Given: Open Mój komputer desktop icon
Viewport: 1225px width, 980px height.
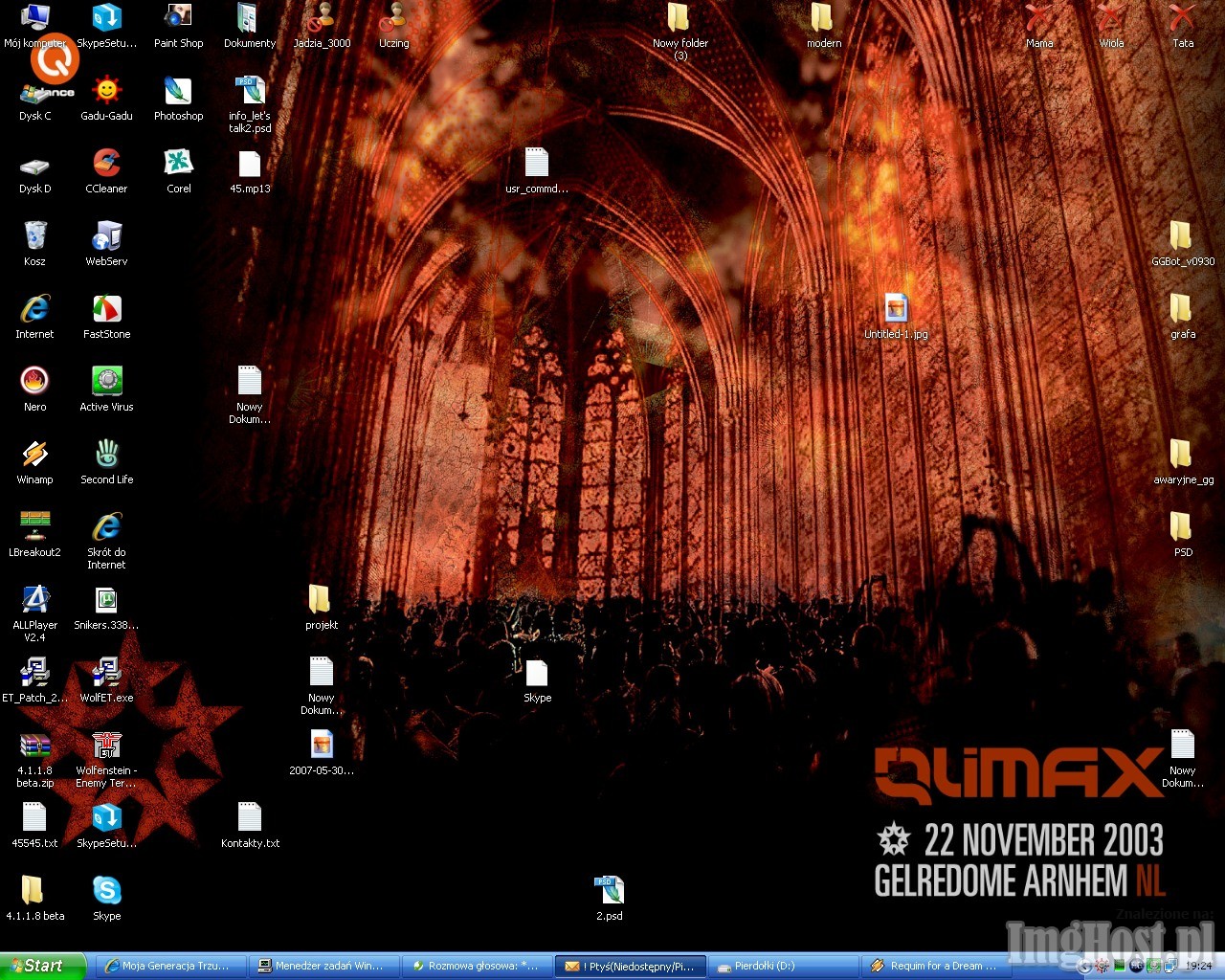Looking at the screenshot, I should (34, 26).
